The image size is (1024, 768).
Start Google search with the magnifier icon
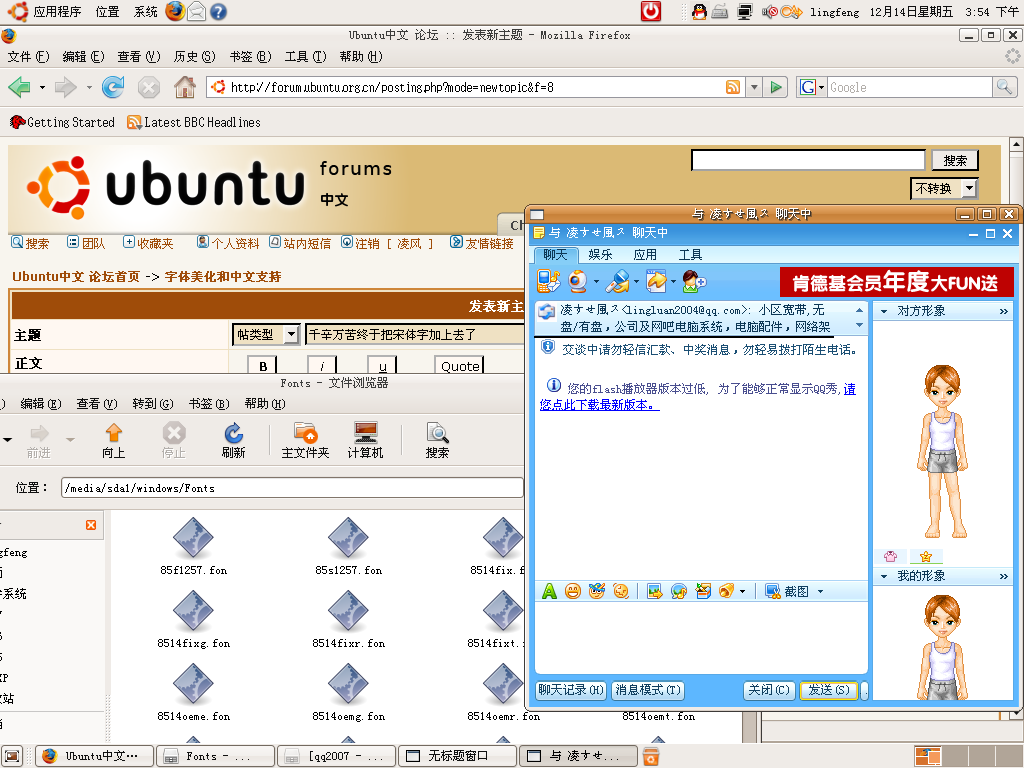(1004, 87)
